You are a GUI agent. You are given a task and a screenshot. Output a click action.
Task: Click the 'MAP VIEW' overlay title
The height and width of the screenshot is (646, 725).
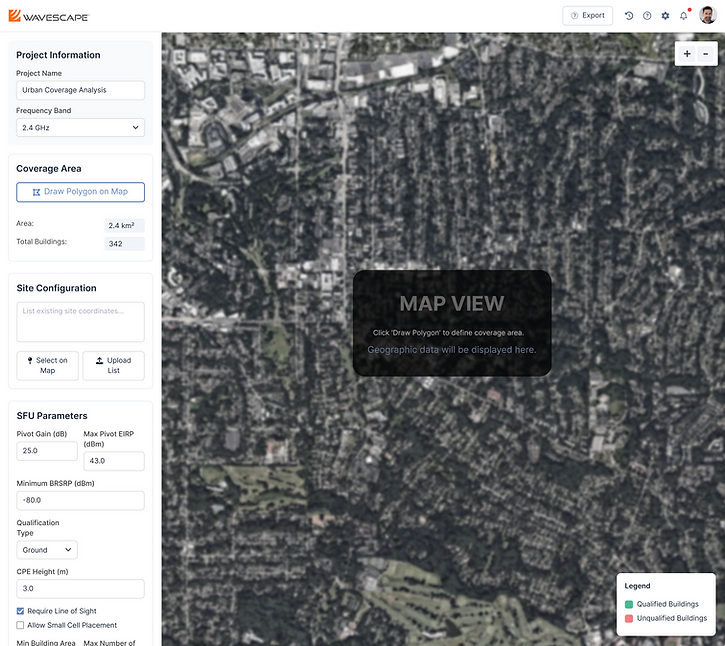452,304
